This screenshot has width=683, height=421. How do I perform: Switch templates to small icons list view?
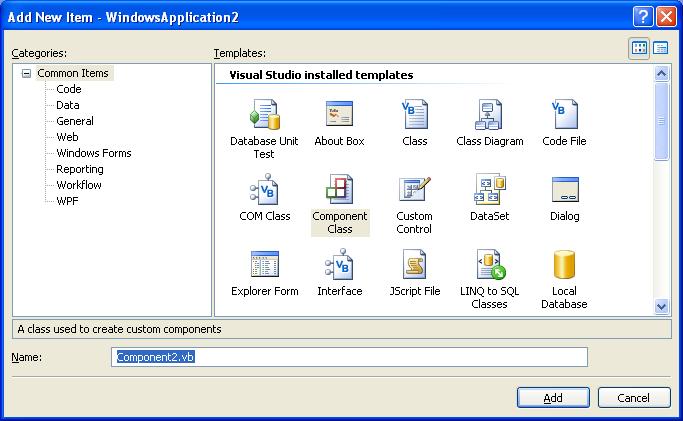pos(661,48)
